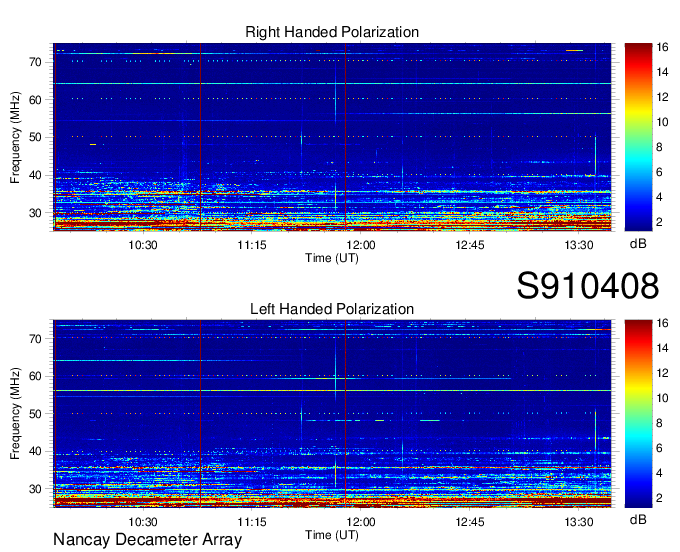Click the left-handed polarization spectrogram image
Image resolution: width=680 pixels, height=552 pixels.
pyautogui.click(x=332, y=414)
